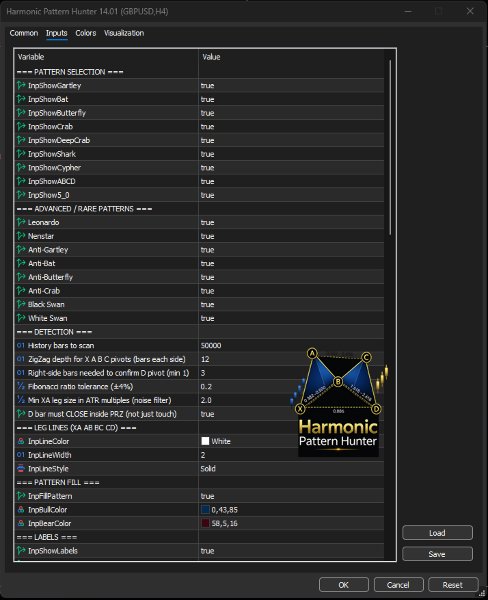Click the Save button
The height and width of the screenshot is (600, 488).
437,554
